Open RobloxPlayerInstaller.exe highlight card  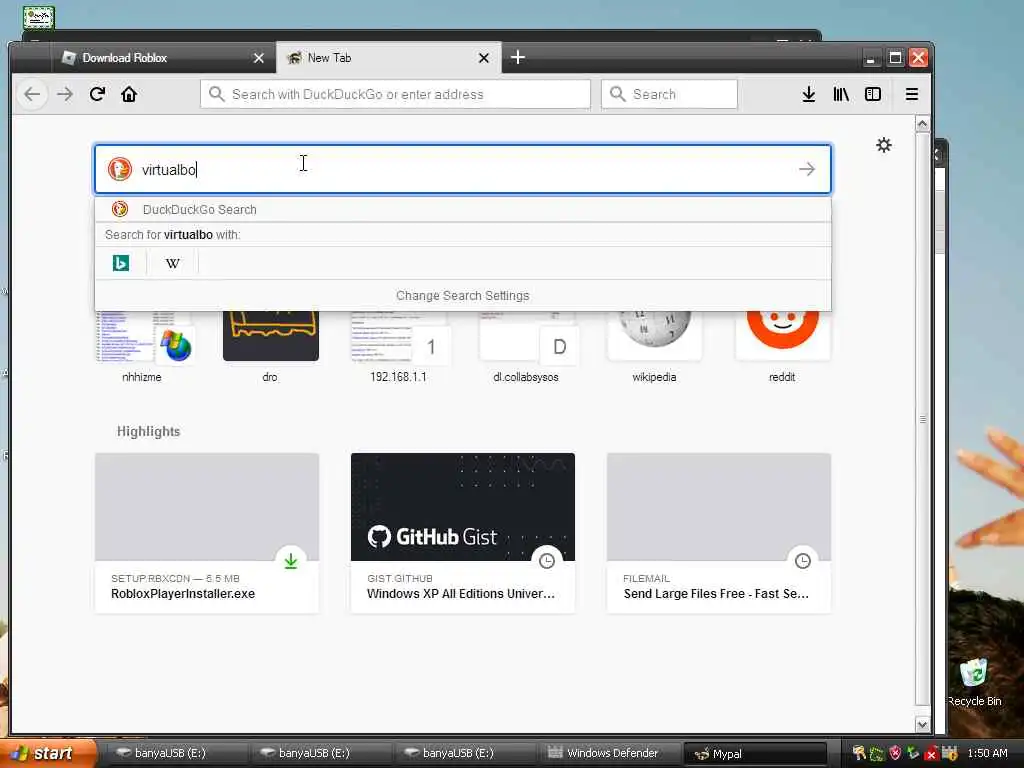(207, 533)
